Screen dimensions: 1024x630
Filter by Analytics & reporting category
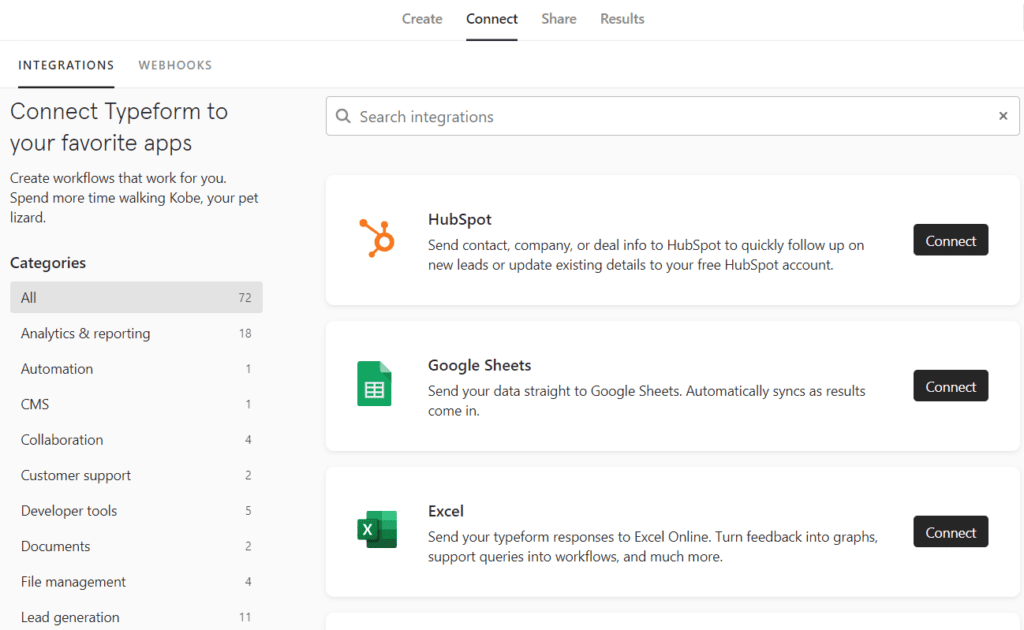(136, 334)
